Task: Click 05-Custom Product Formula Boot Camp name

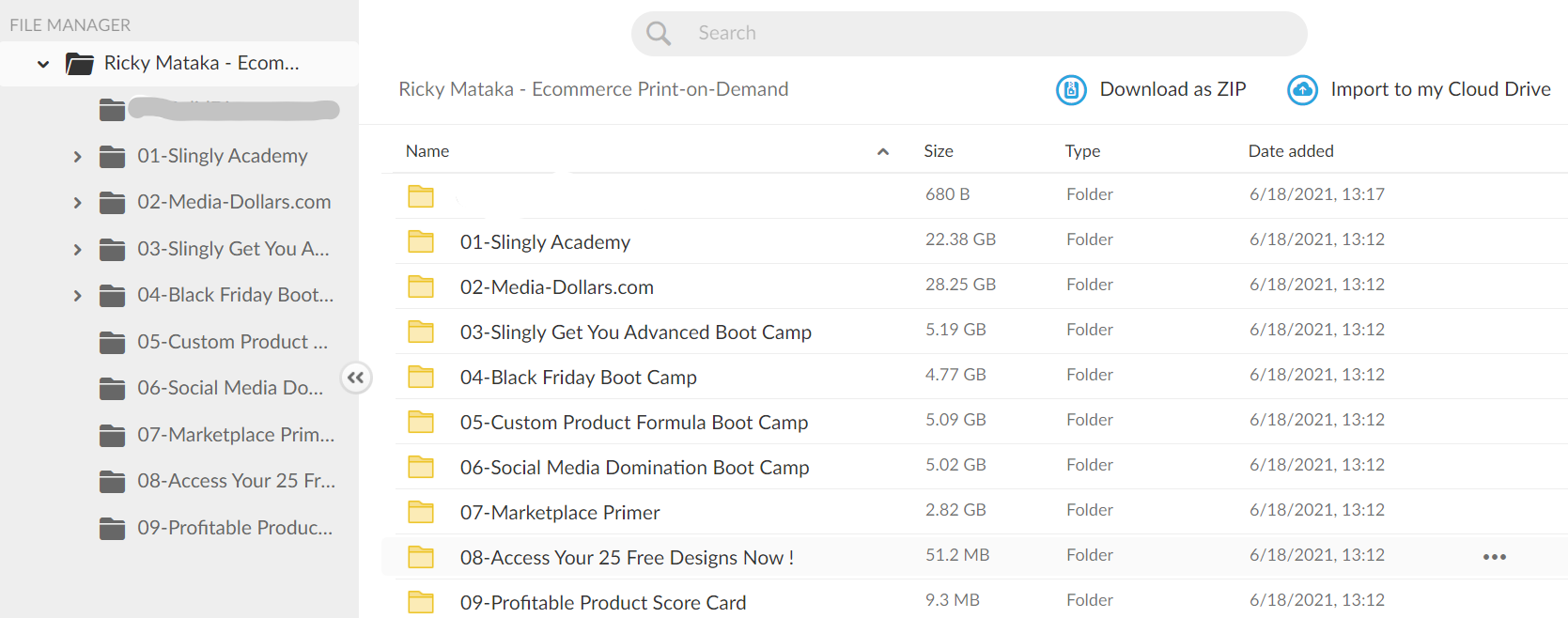Action: (x=634, y=423)
